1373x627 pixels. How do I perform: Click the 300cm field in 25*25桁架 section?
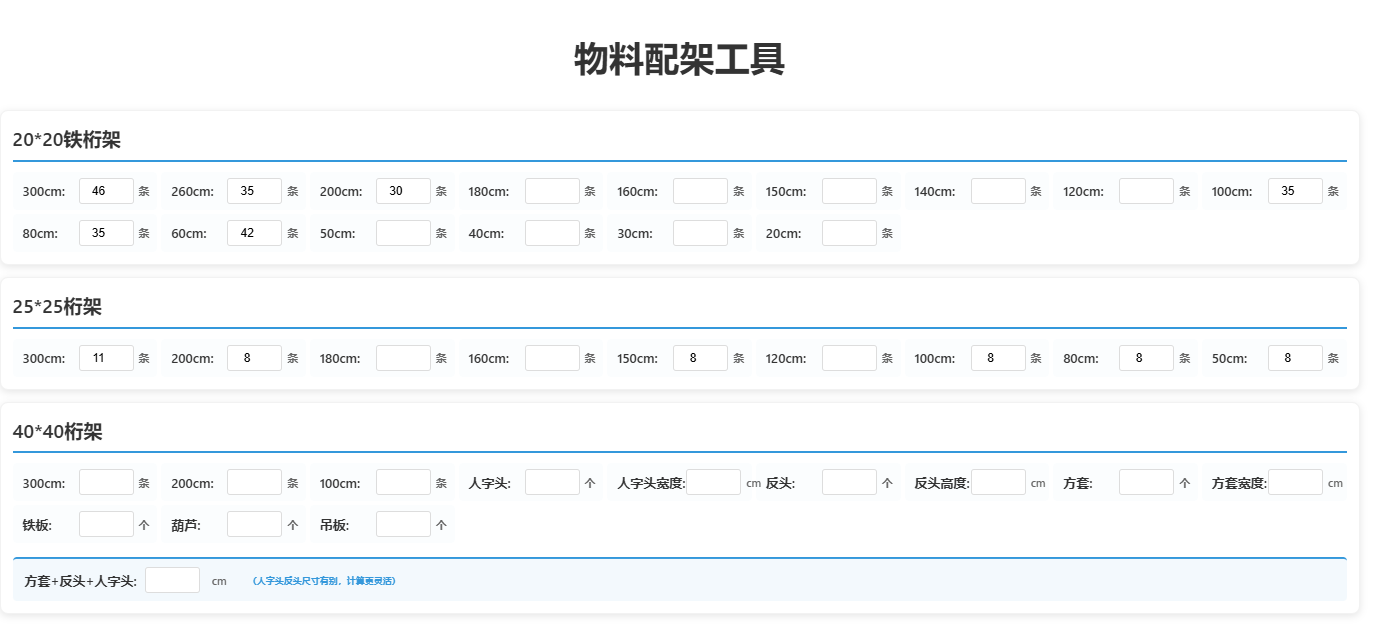[106, 358]
